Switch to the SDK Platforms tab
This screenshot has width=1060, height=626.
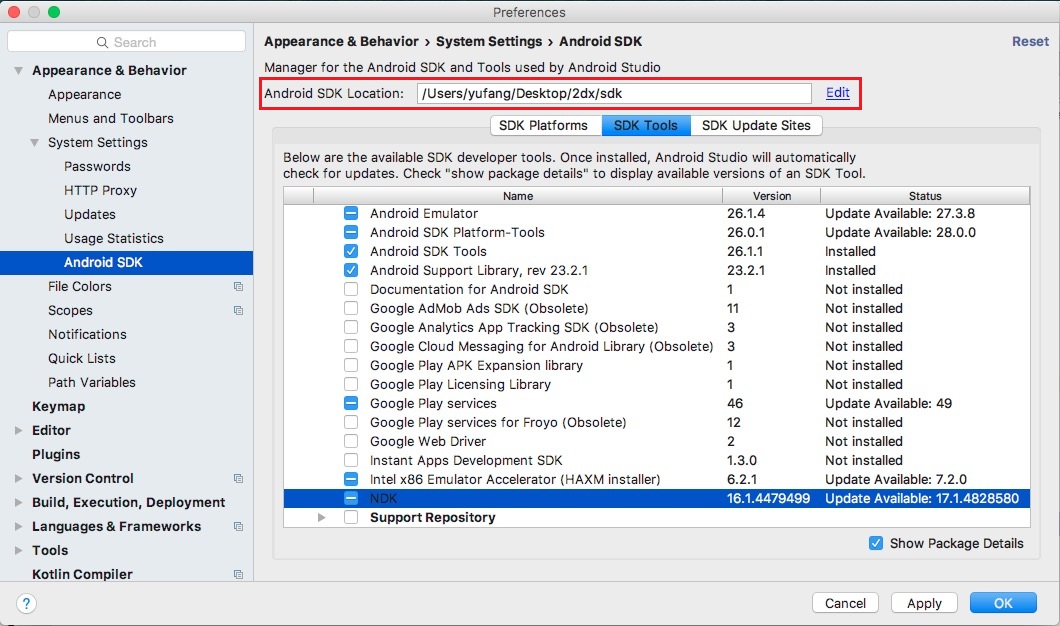tap(544, 126)
